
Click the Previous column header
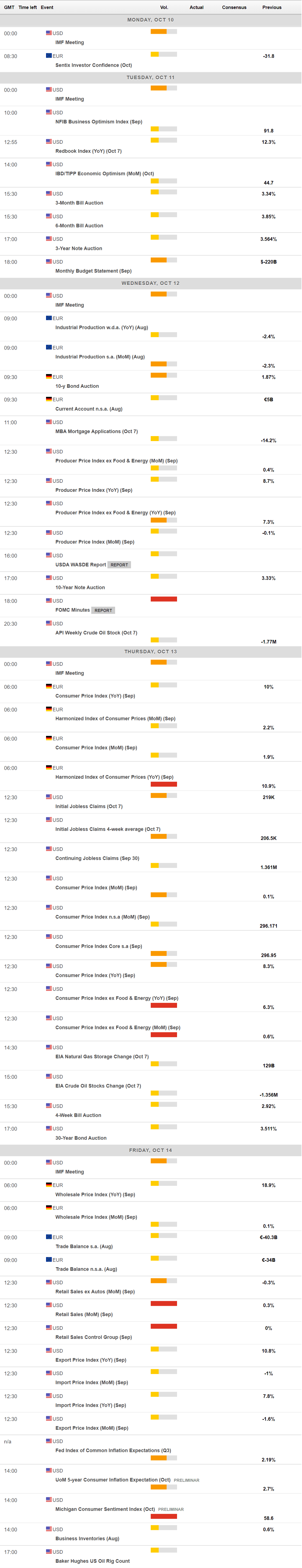tap(272, 7)
